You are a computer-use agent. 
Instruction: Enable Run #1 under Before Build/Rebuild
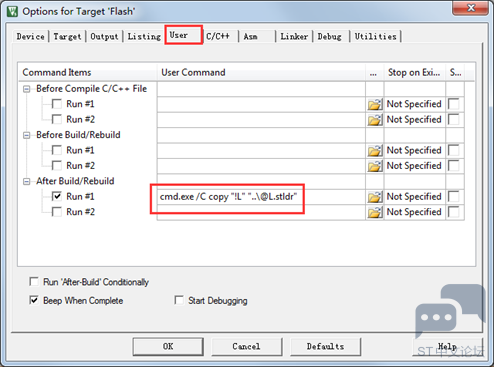[57, 150]
